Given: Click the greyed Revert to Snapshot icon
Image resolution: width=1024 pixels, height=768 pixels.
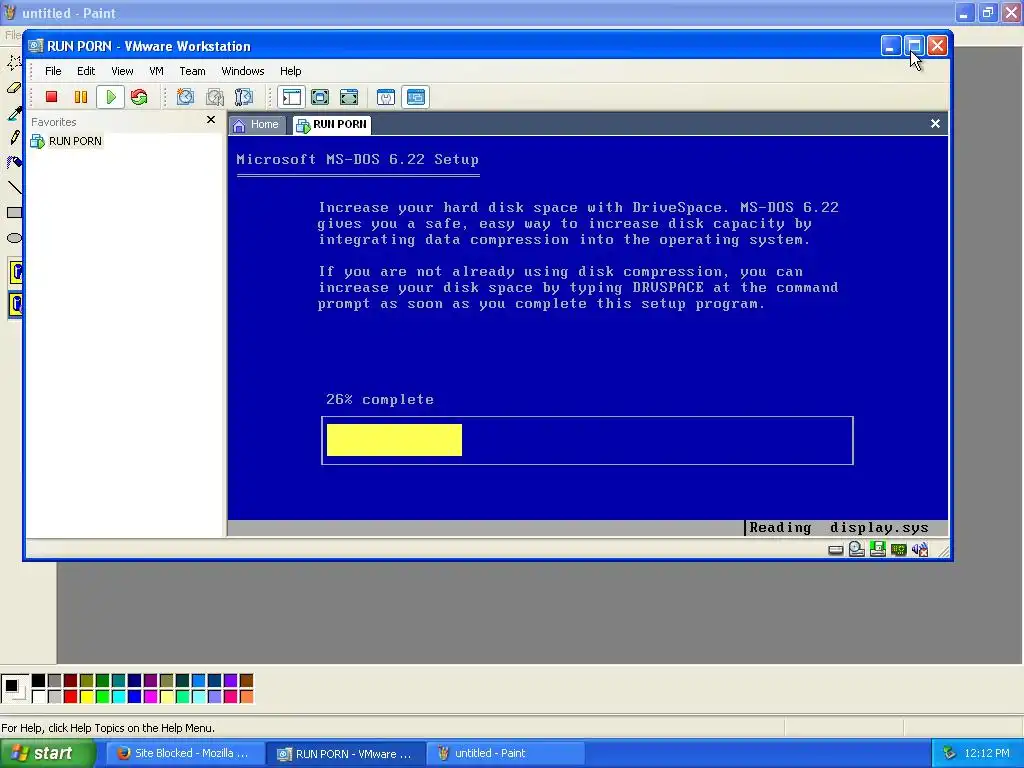Looking at the screenshot, I should [x=215, y=97].
